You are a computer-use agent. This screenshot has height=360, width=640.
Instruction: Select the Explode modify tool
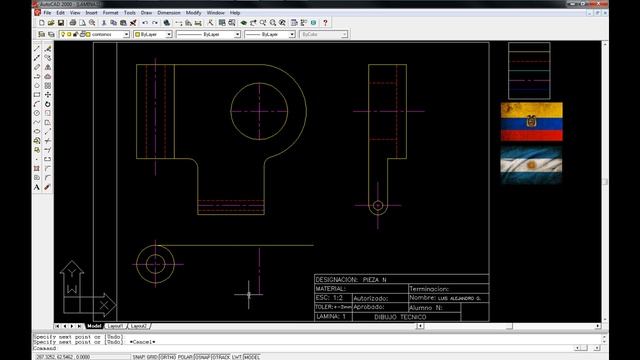point(48,187)
